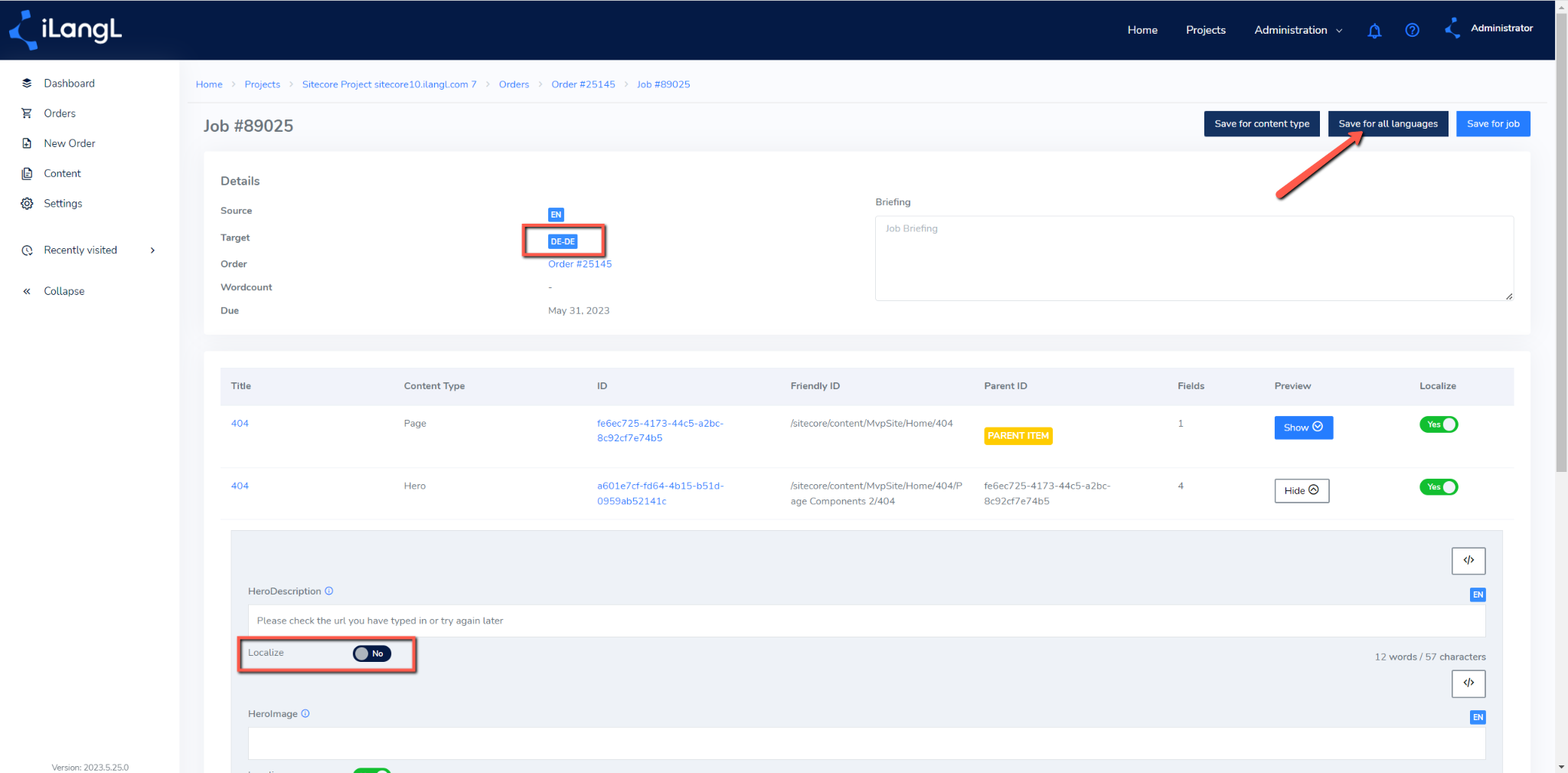Hide preview for the 404 Hero row
1568x773 pixels.
[x=1302, y=490]
